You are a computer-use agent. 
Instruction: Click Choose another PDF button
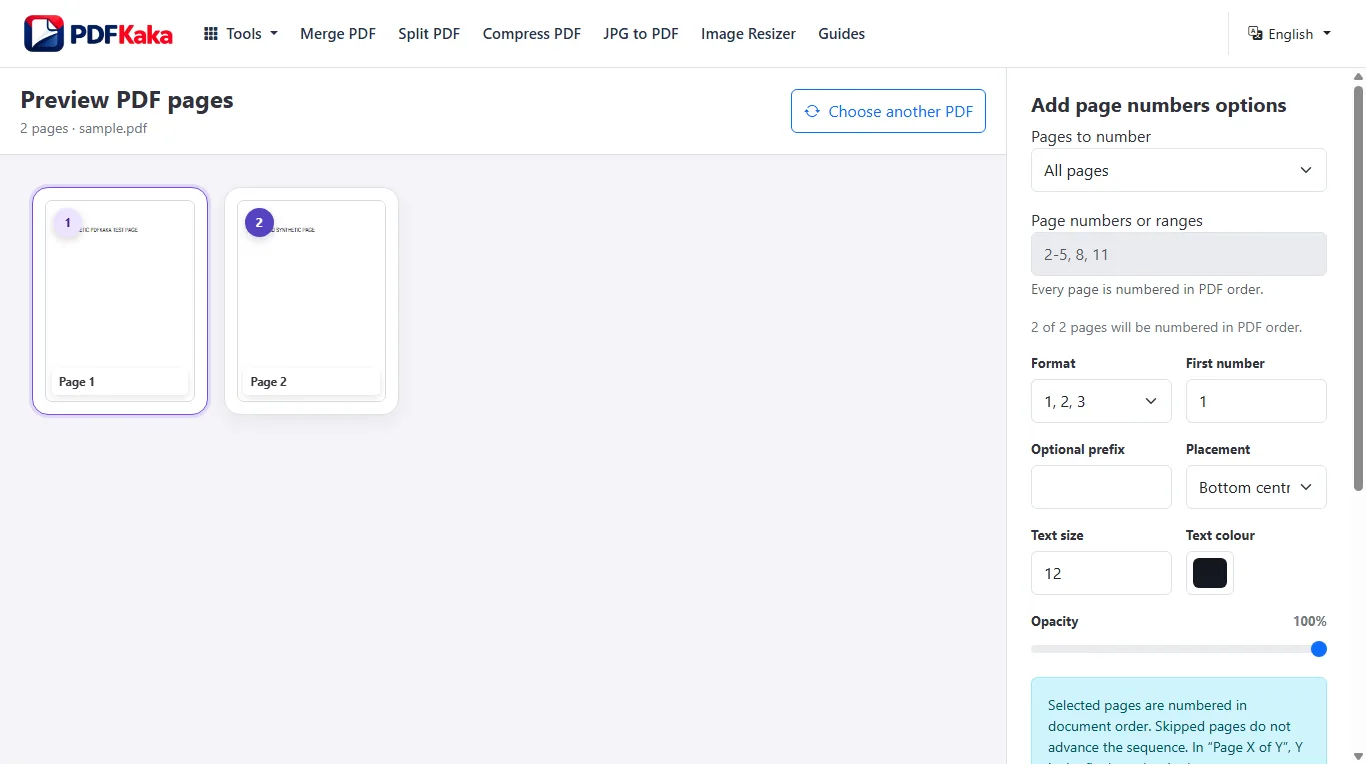point(888,111)
